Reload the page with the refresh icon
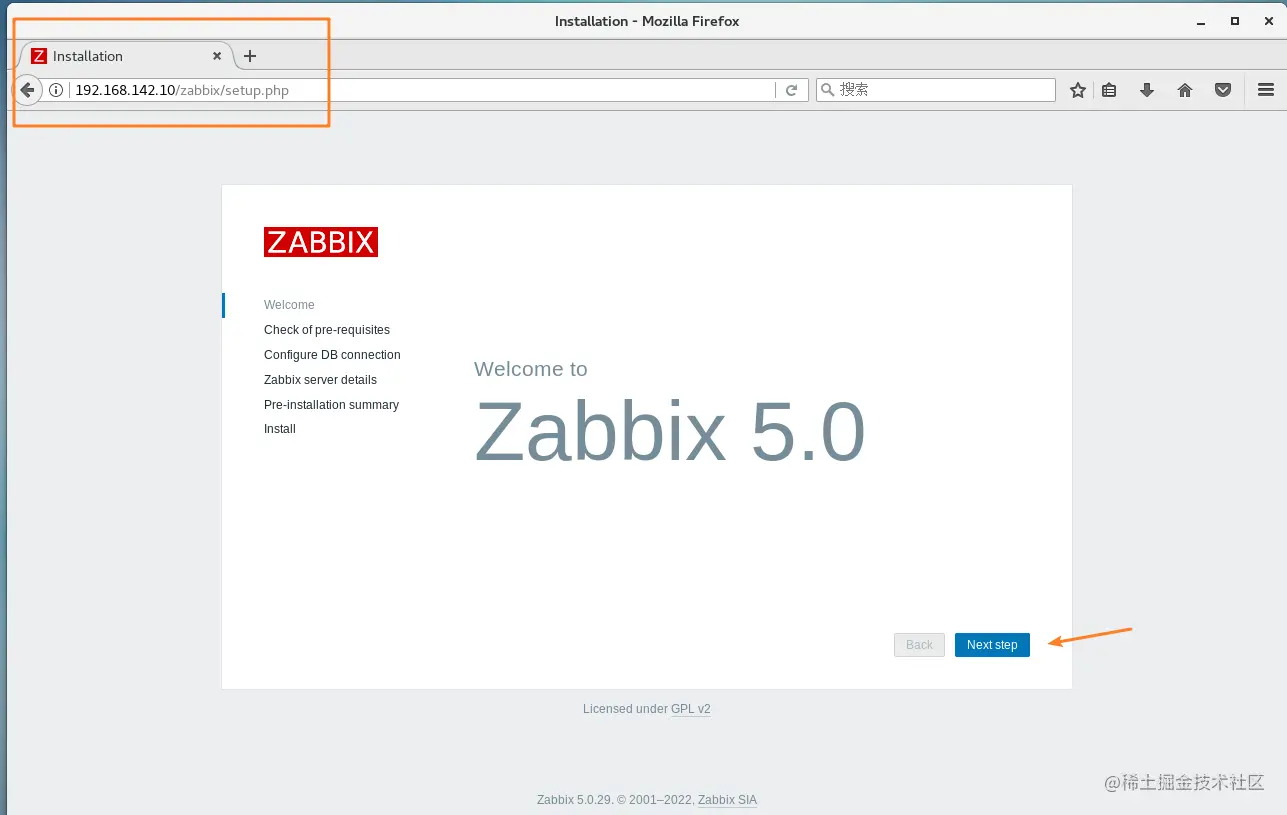1287x815 pixels. pyautogui.click(x=791, y=90)
